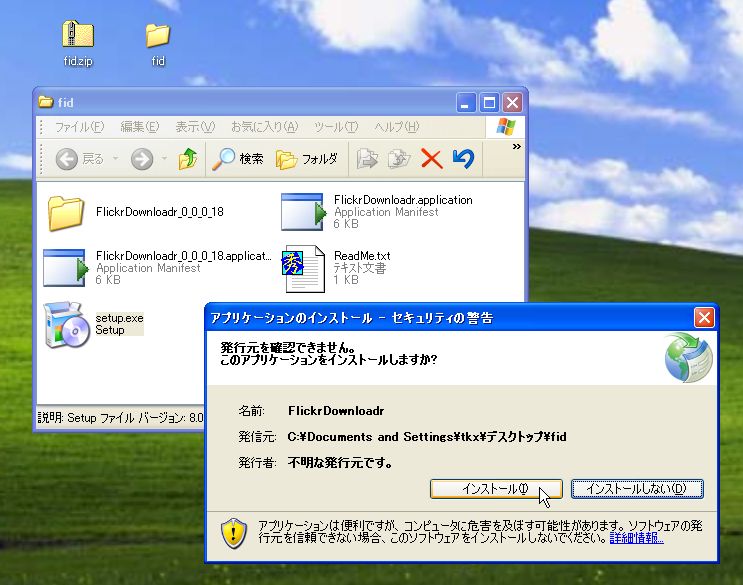This screenshot has width=743, height=585.
Task: Close the fid Explorer window
Action: point(513,102)
